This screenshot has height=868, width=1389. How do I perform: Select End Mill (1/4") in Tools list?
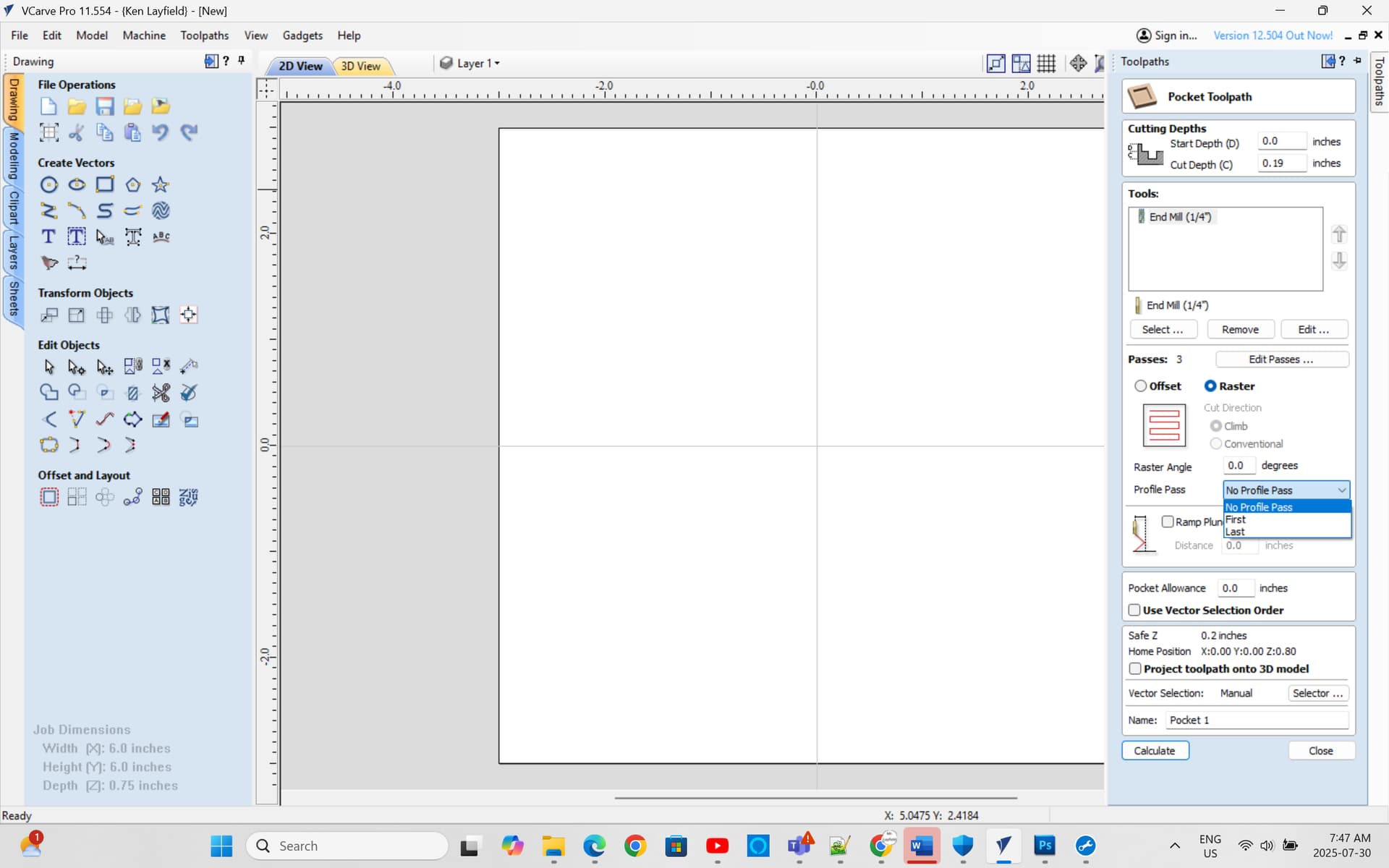click(1179, 217)
